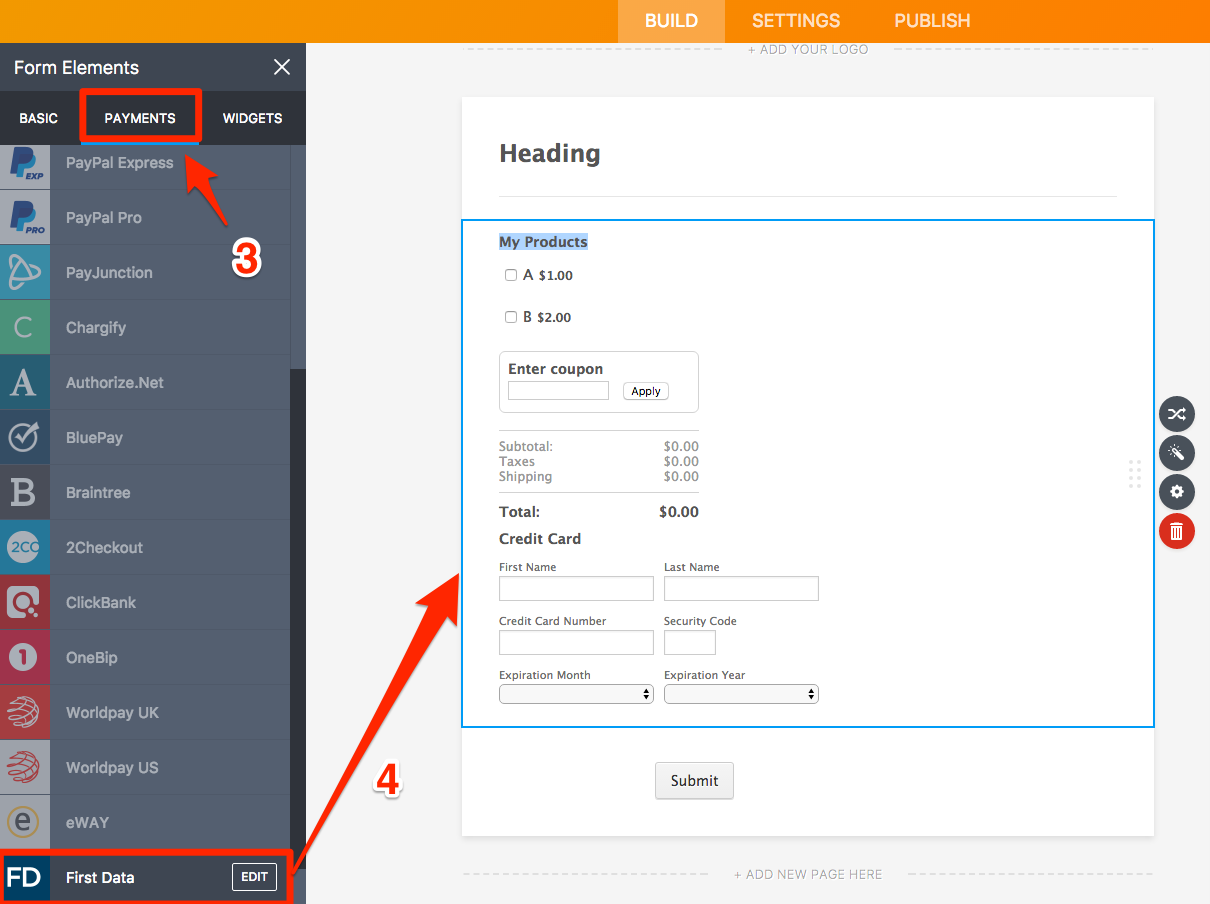Viewport: 1210px width, 904px height.
Task: Select the PayPal Express label
Action: [x=119, y=163]
